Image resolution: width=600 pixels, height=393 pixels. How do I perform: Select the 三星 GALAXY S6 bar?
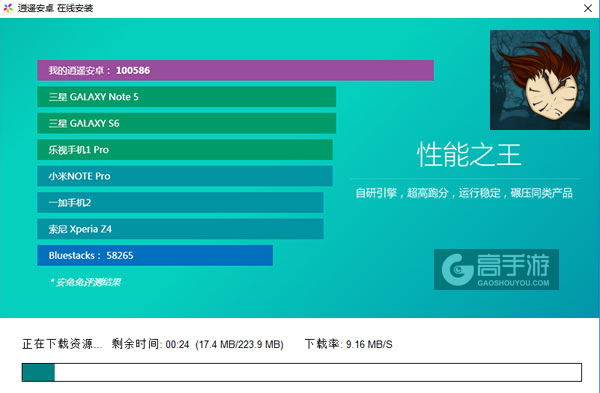[x=187, y=123]
